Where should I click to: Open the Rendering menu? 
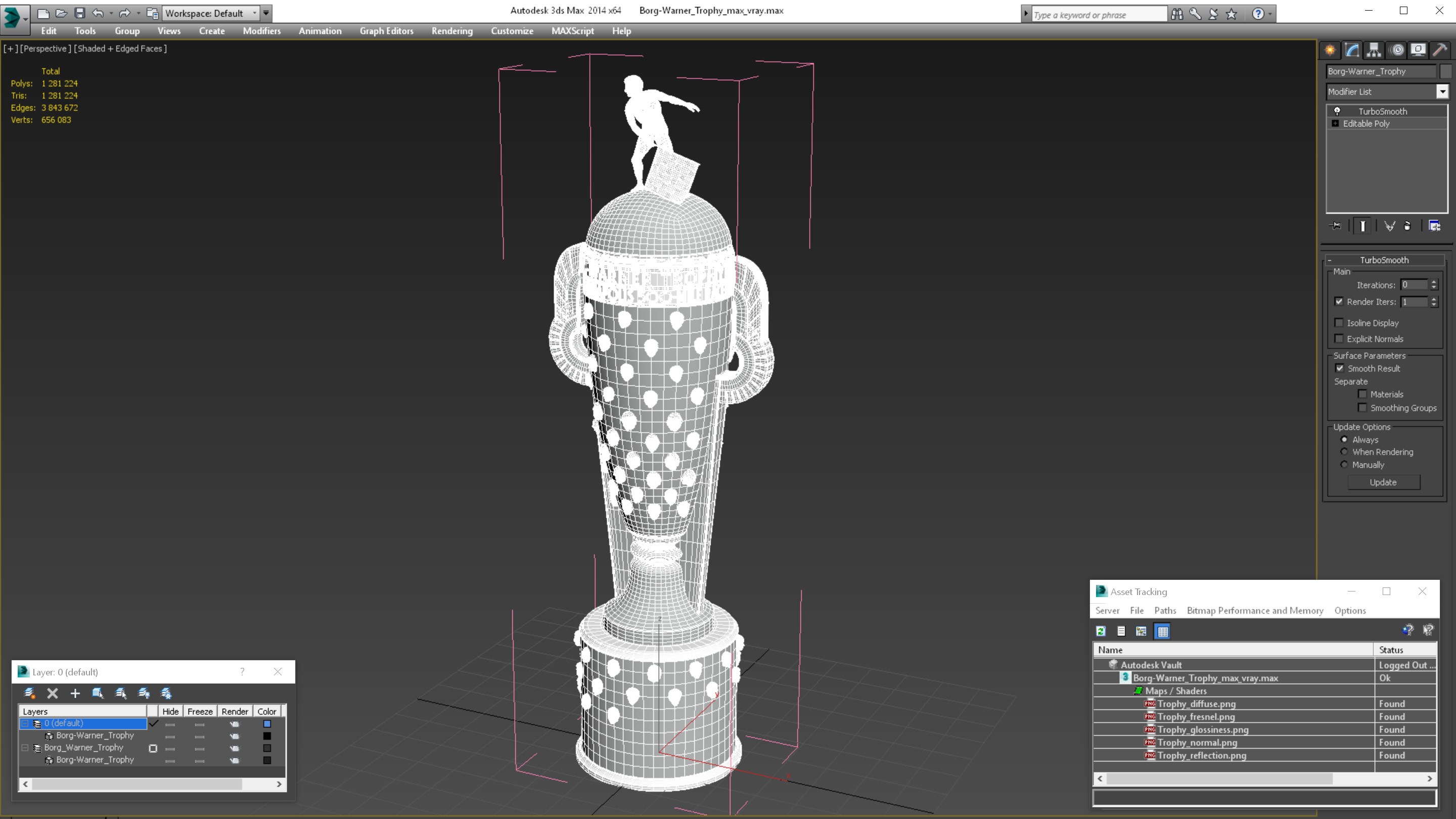pos(452,31)
